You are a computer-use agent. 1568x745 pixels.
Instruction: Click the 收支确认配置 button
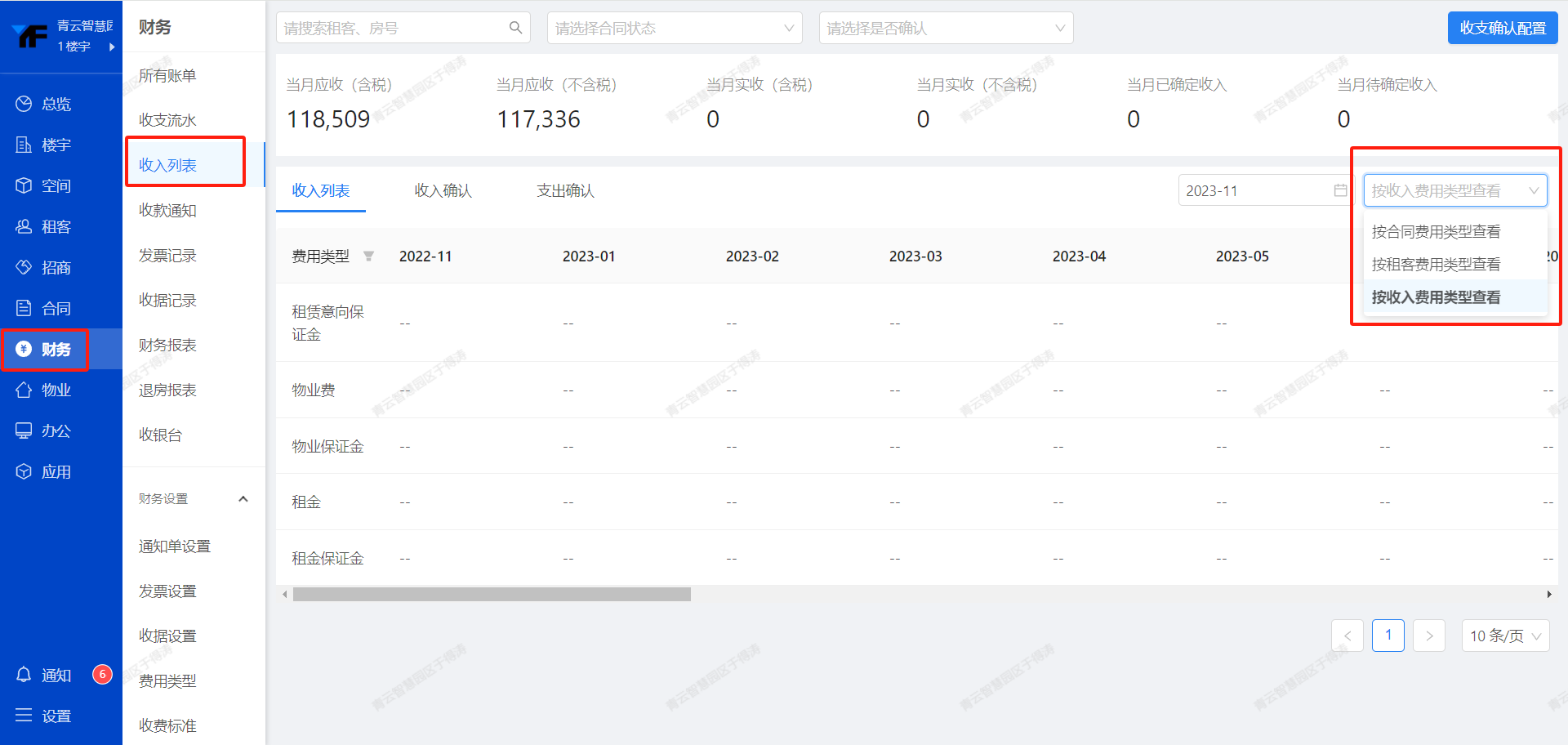(1502, 28)
